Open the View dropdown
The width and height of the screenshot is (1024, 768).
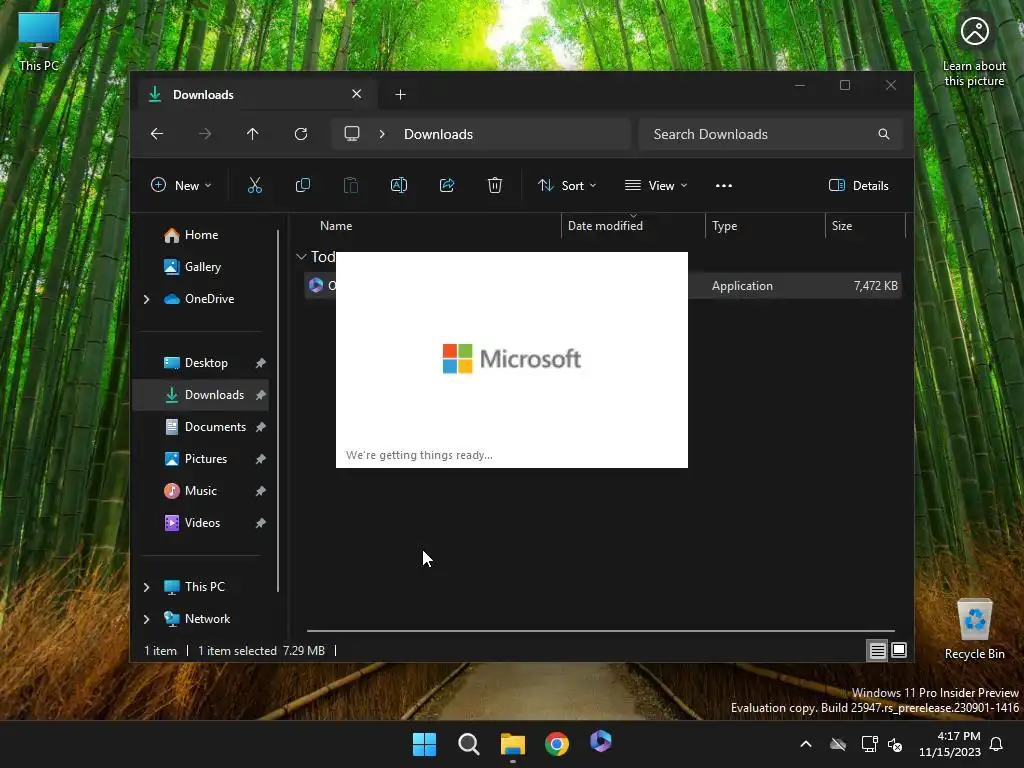[x=656, y=185]
